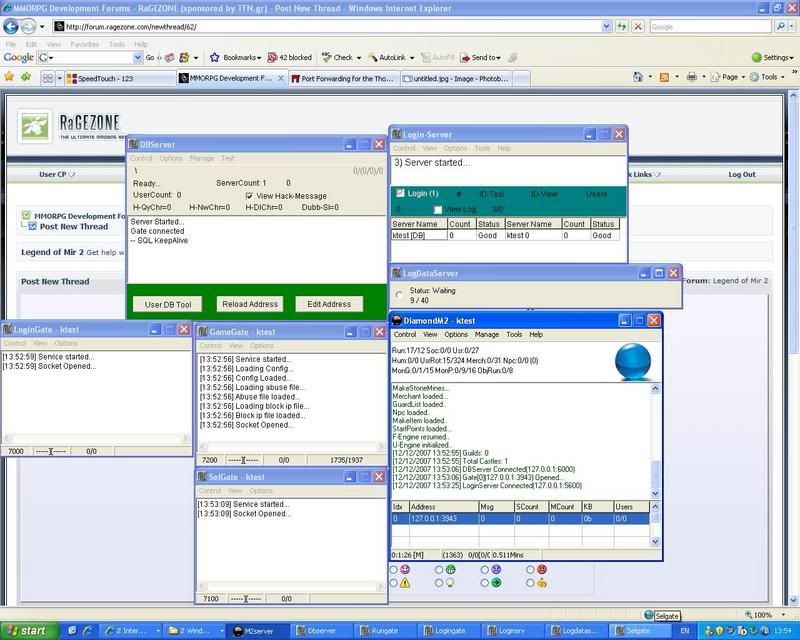Image resolution: width=800 pixels, height=640 pixels.
Task: Click the browser Refresh button
Action: click(619, 27)
